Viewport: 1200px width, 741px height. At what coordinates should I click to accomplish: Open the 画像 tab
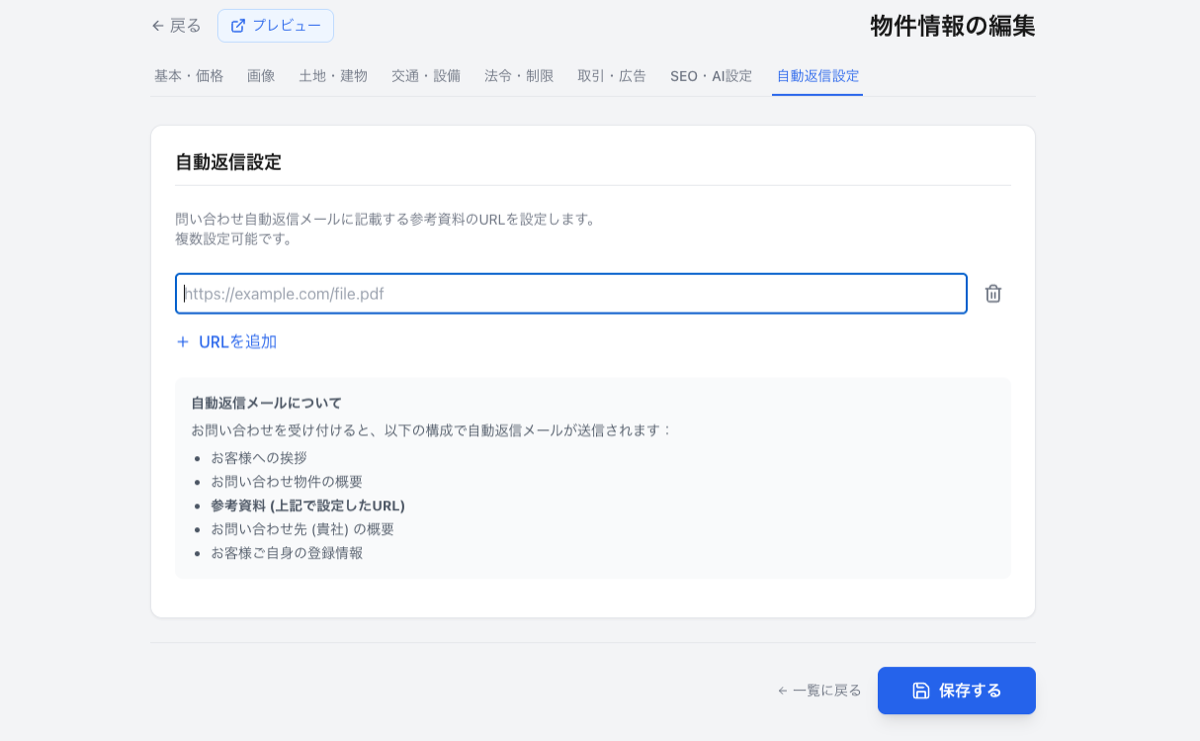(x=261, y=76)
